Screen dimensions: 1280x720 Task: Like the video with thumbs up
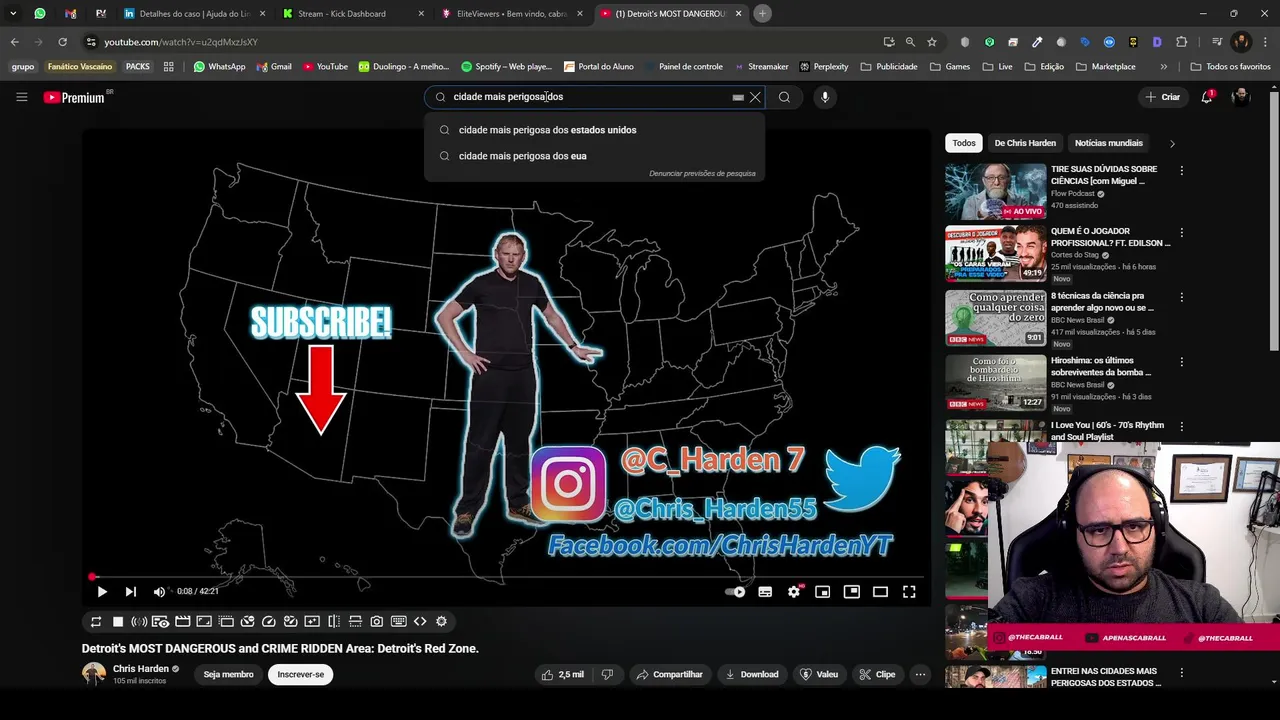tap(562, 674)
